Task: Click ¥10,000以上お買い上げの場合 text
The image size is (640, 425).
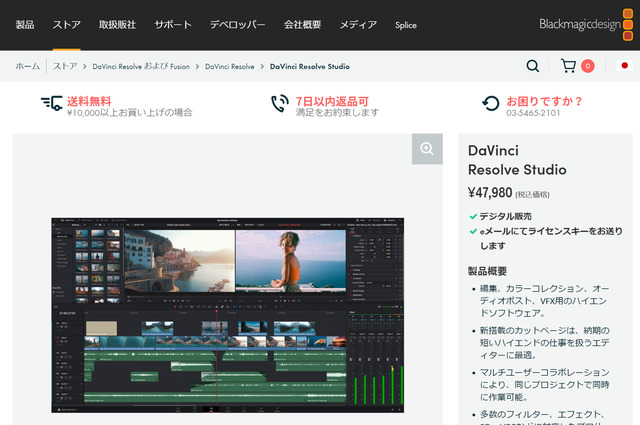Action: pyautogui.click(x=129, y=113)
